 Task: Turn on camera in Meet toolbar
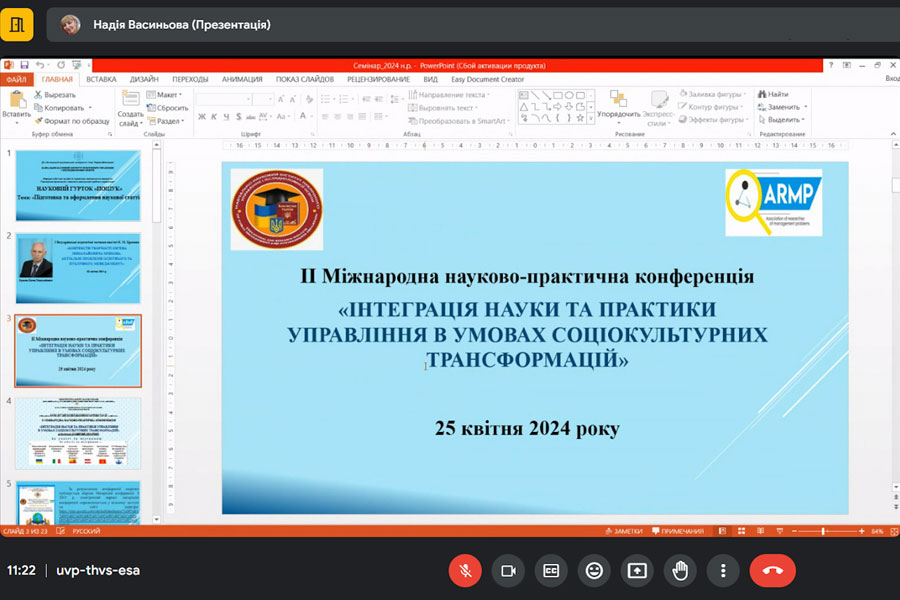(508, 571)
